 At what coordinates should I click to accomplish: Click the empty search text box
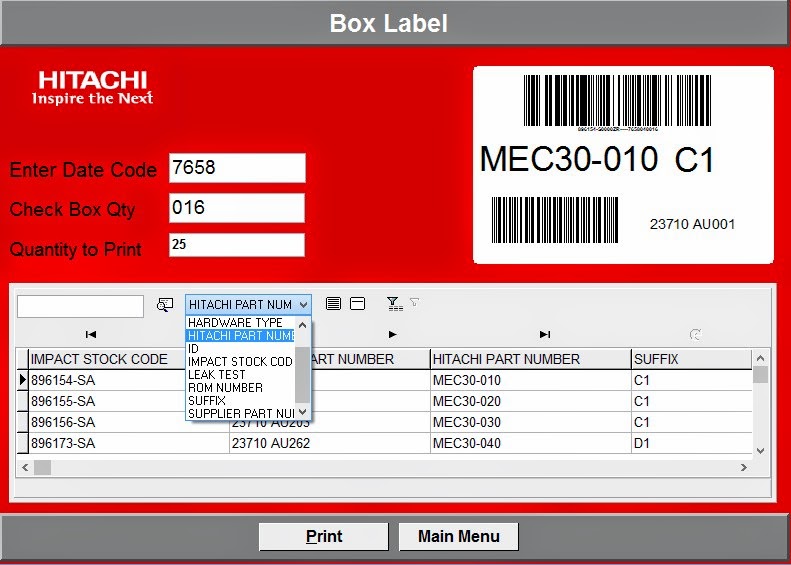(x=80, y=306)
